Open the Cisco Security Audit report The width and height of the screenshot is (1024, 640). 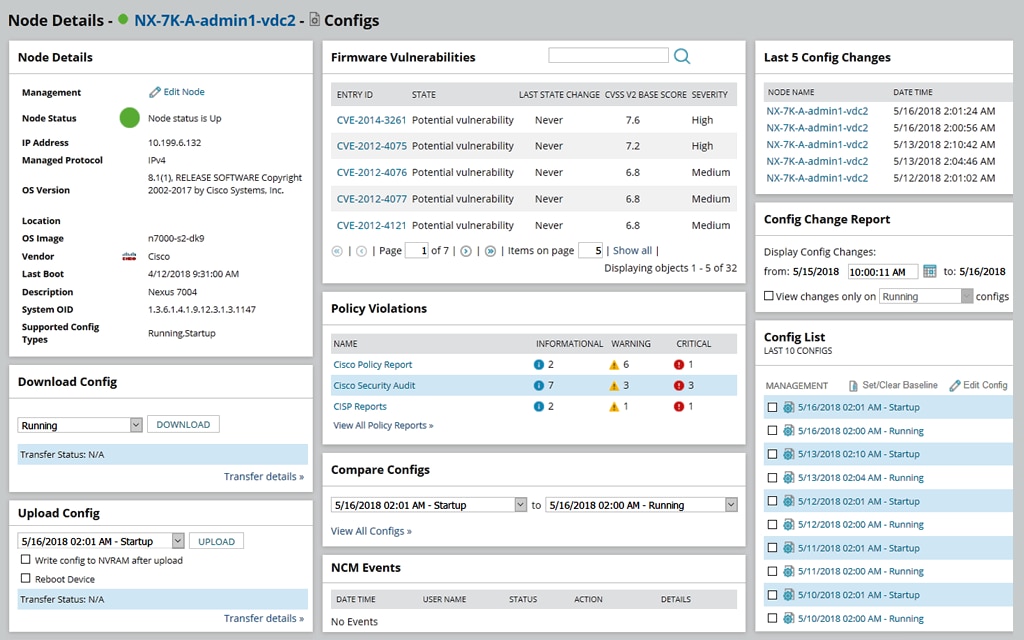tap(374, 385)
